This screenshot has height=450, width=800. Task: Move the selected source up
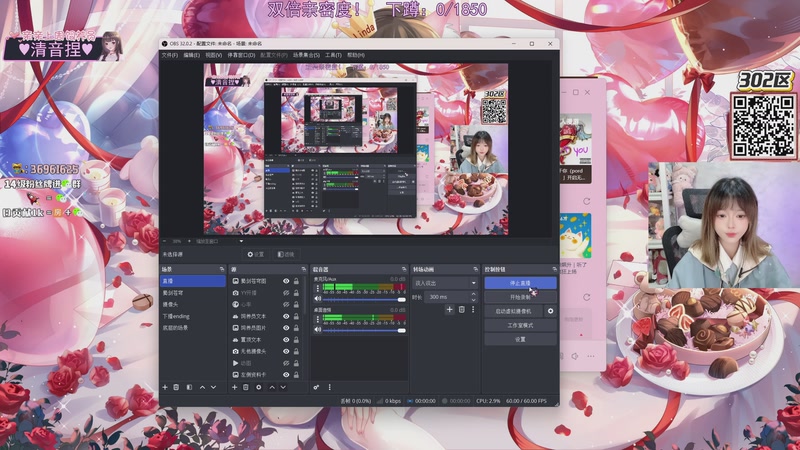click(272, 387)
